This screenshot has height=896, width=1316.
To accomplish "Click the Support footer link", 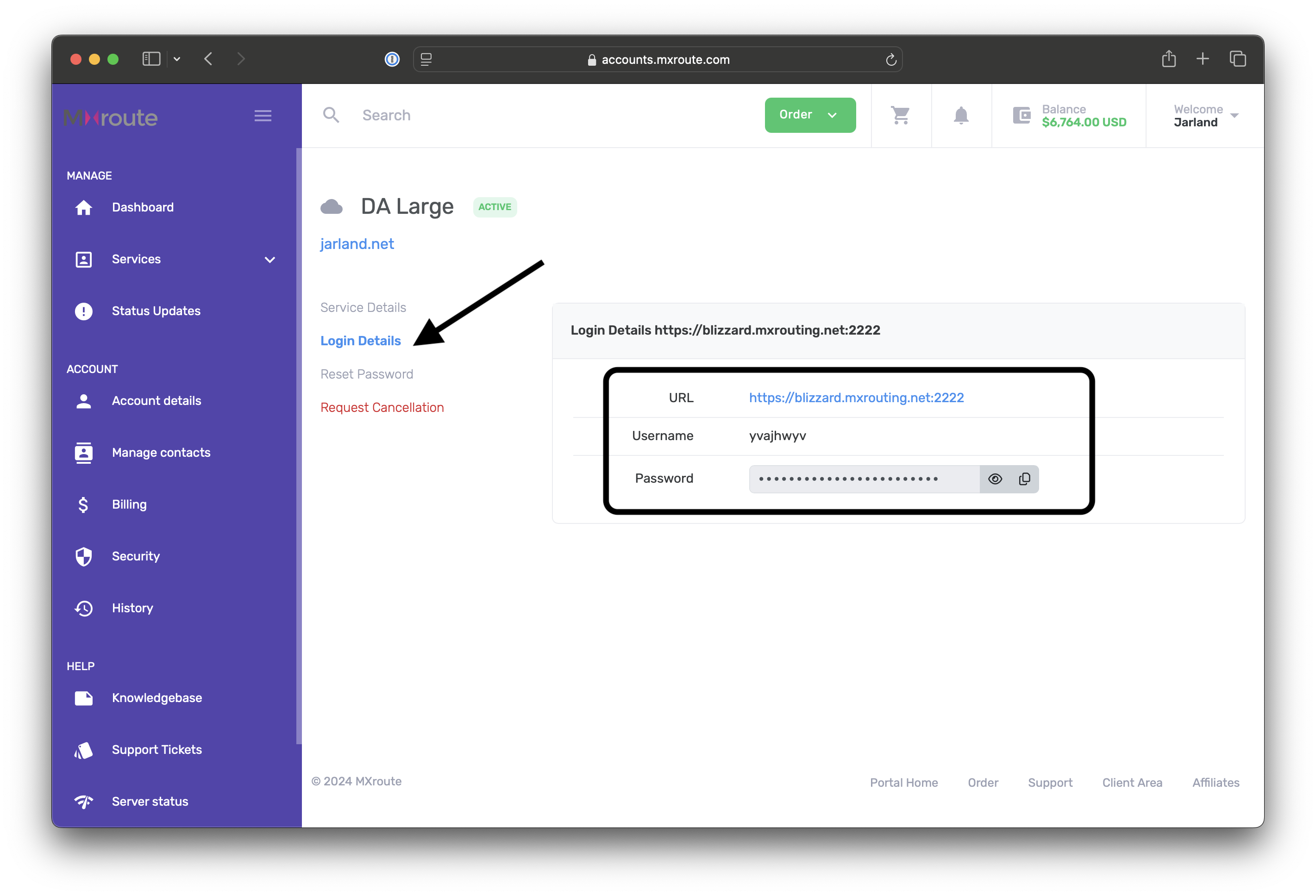I will pos(1050,782).
